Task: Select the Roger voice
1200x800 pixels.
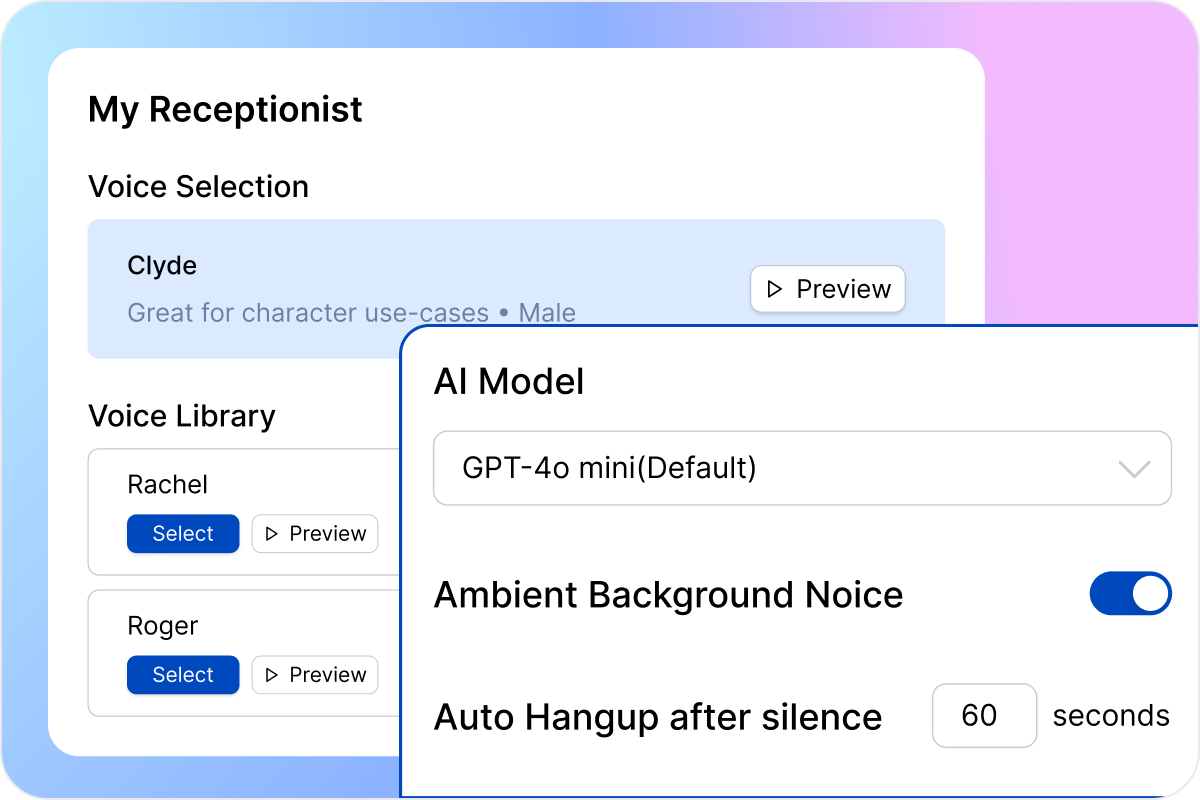Action: (183, 675)
